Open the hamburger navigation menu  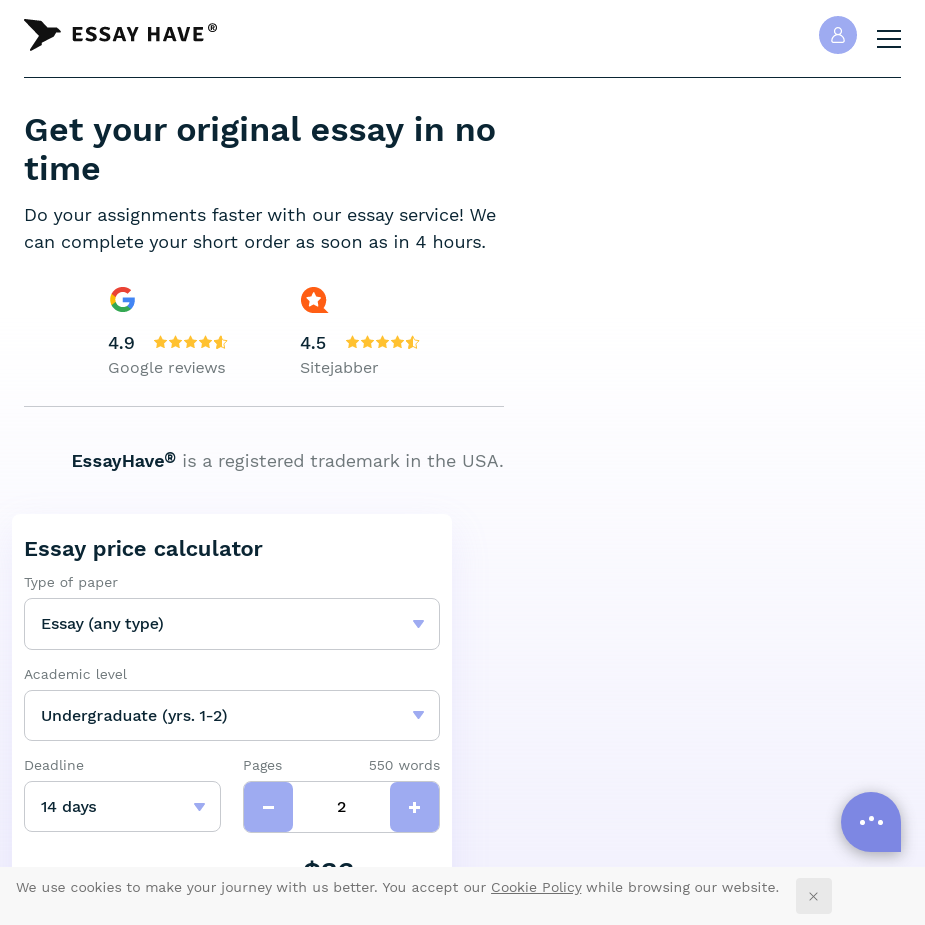[888, 39]
